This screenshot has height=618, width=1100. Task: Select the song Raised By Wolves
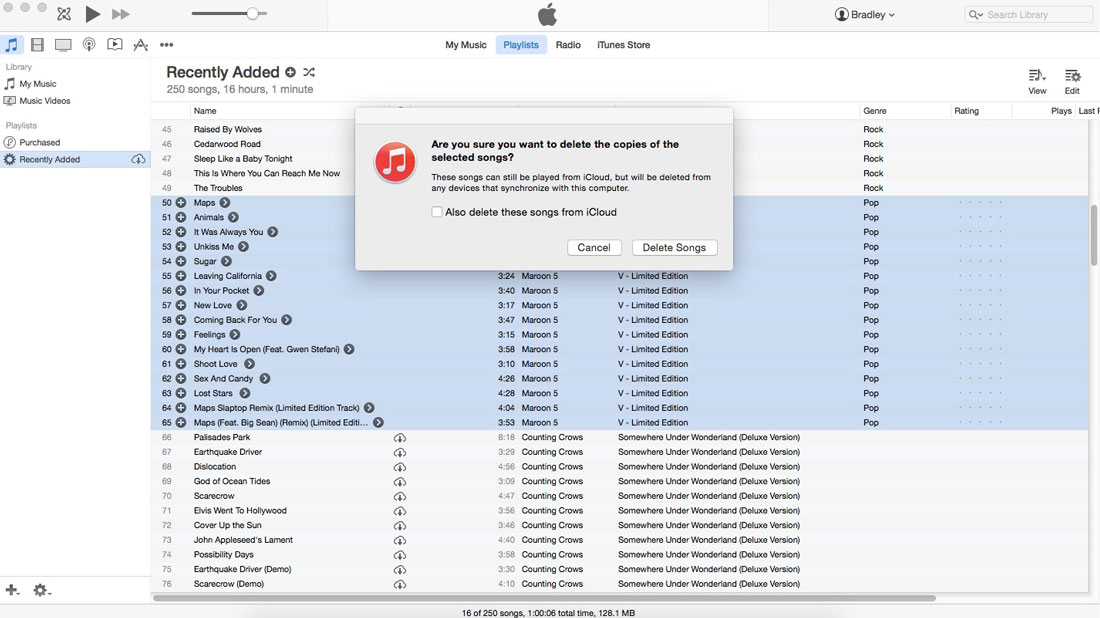click(x=227, y=130)
